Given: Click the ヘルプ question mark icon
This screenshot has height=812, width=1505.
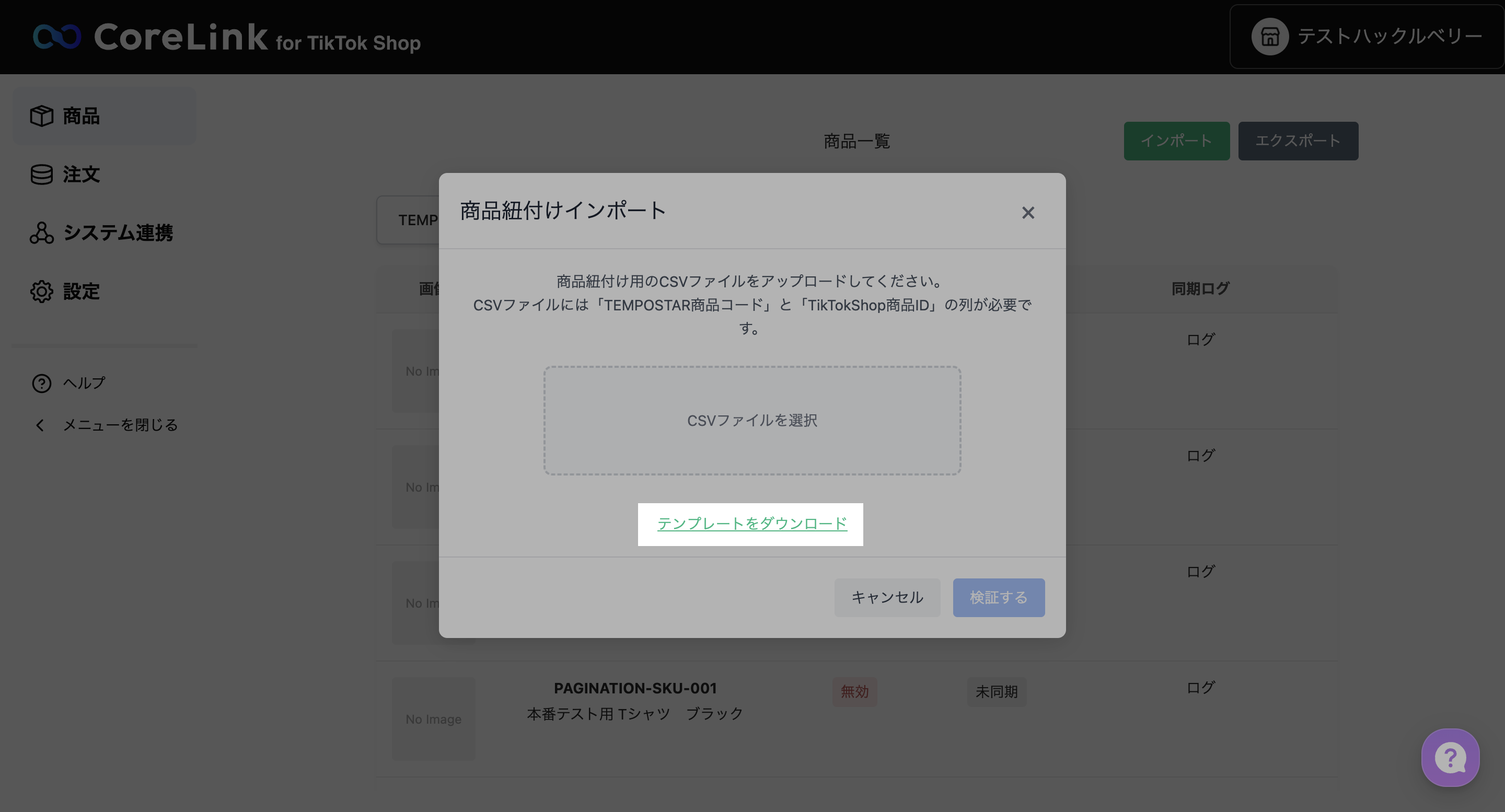Looking at the screenshot, I should click(41, 383).
